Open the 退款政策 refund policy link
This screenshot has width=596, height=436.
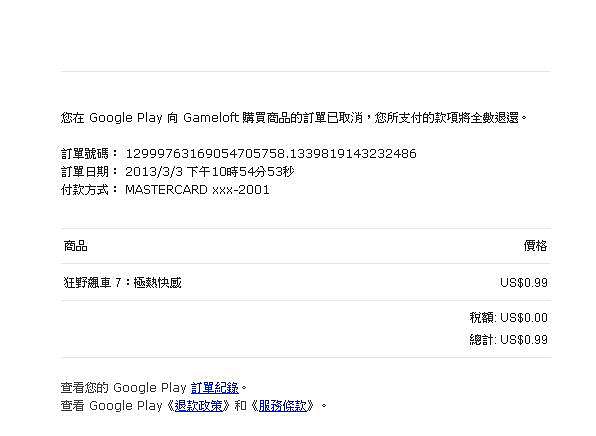coord(198,406)
